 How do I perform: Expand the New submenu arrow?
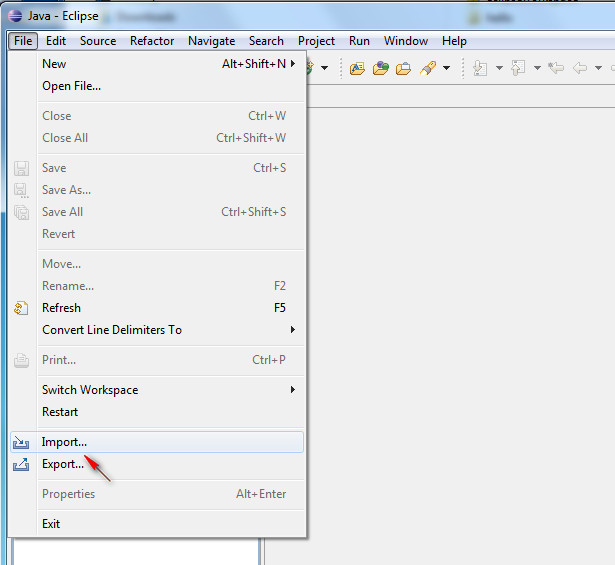(293, 64)
